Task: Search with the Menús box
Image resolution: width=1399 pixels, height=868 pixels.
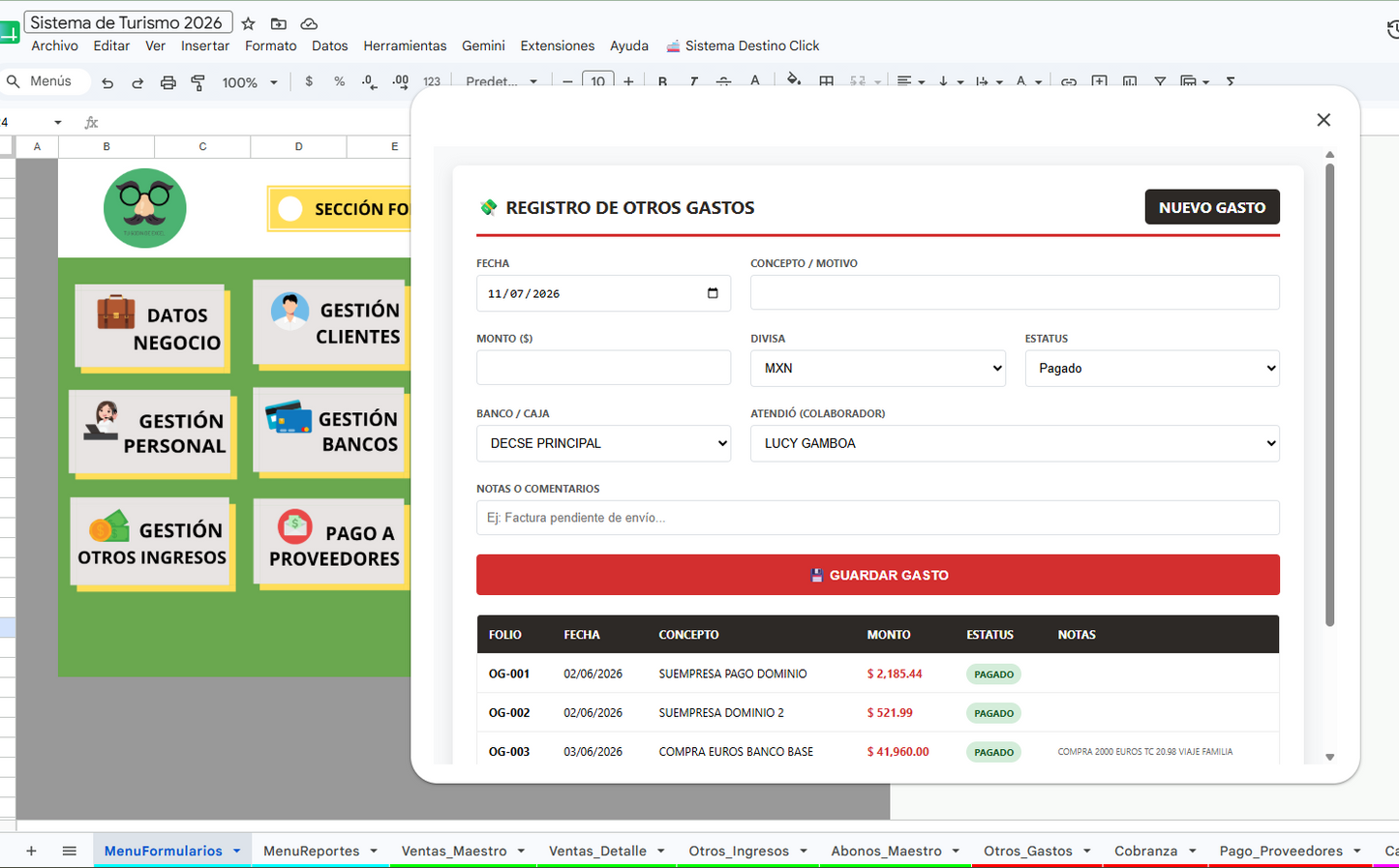Action: pos(46,82)
